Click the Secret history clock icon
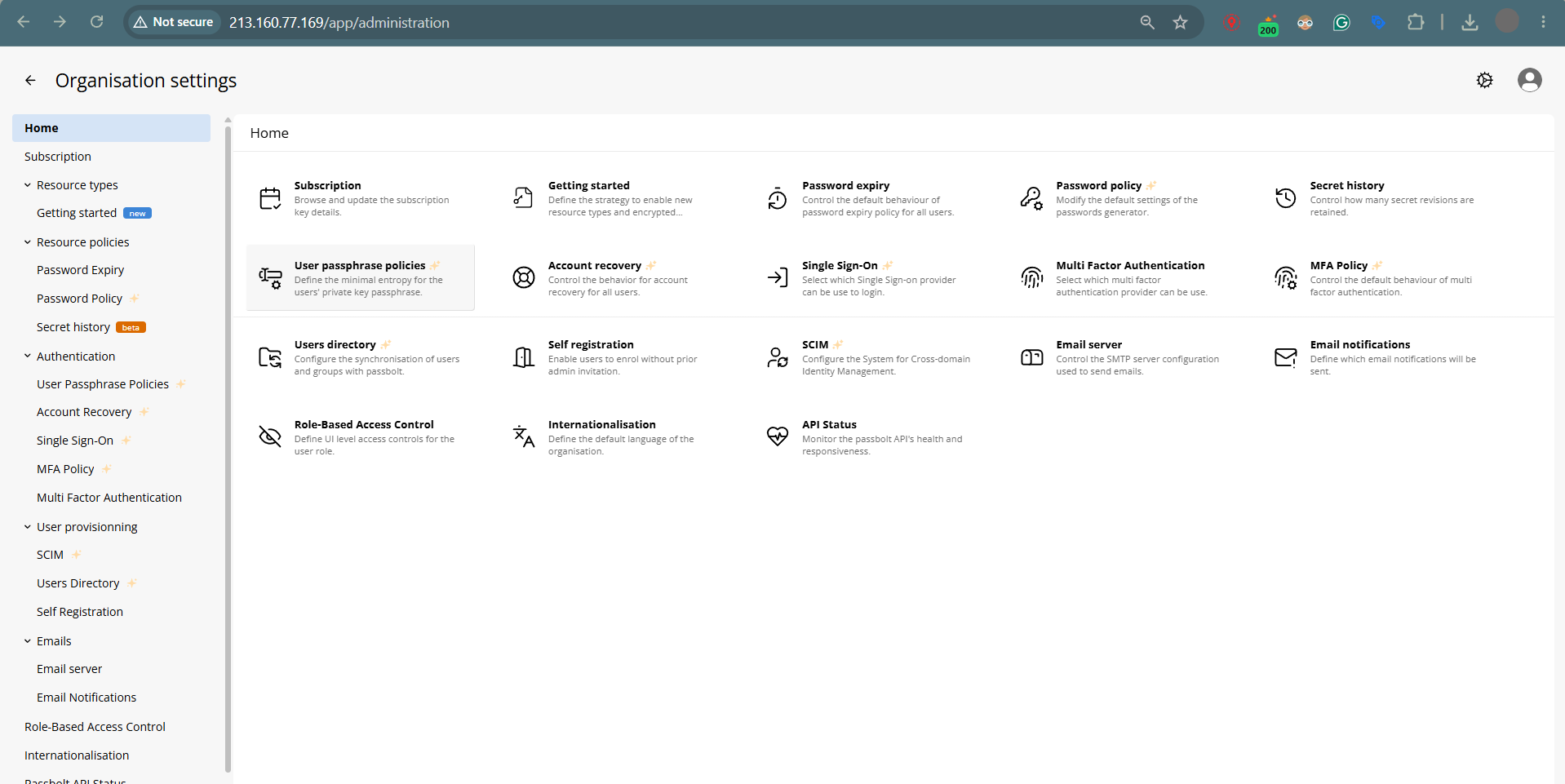The width and height of the screenshot is (1565, 784). (x=1286, y=197)
